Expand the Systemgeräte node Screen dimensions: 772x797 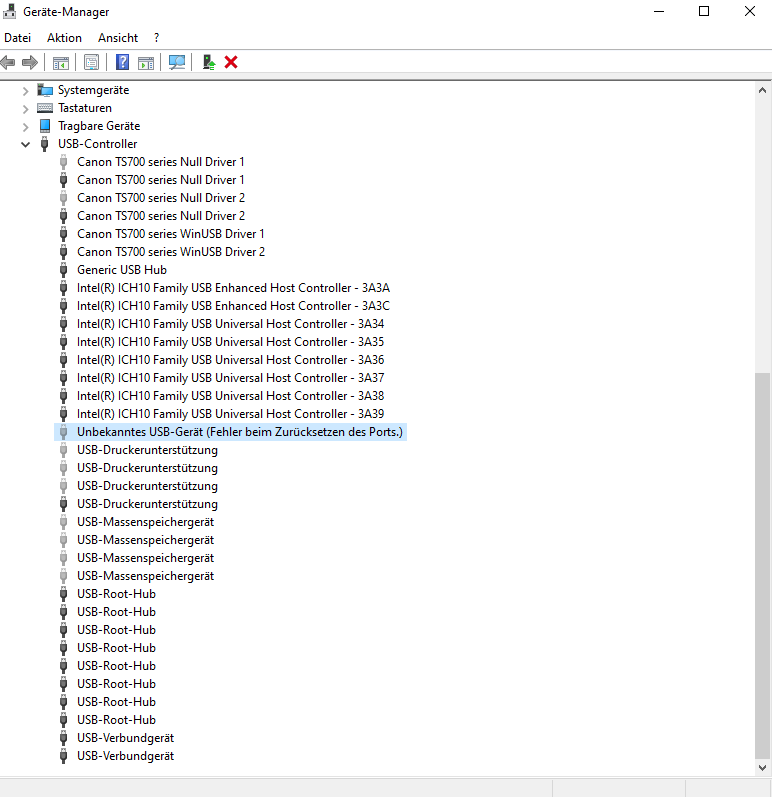pos(25,91)
